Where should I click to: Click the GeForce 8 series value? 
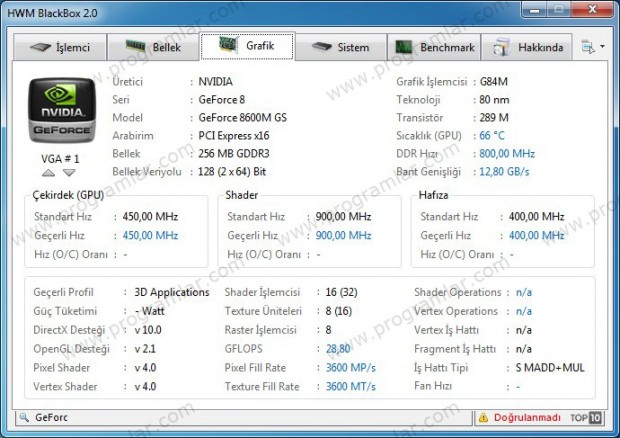click(221, 100)
